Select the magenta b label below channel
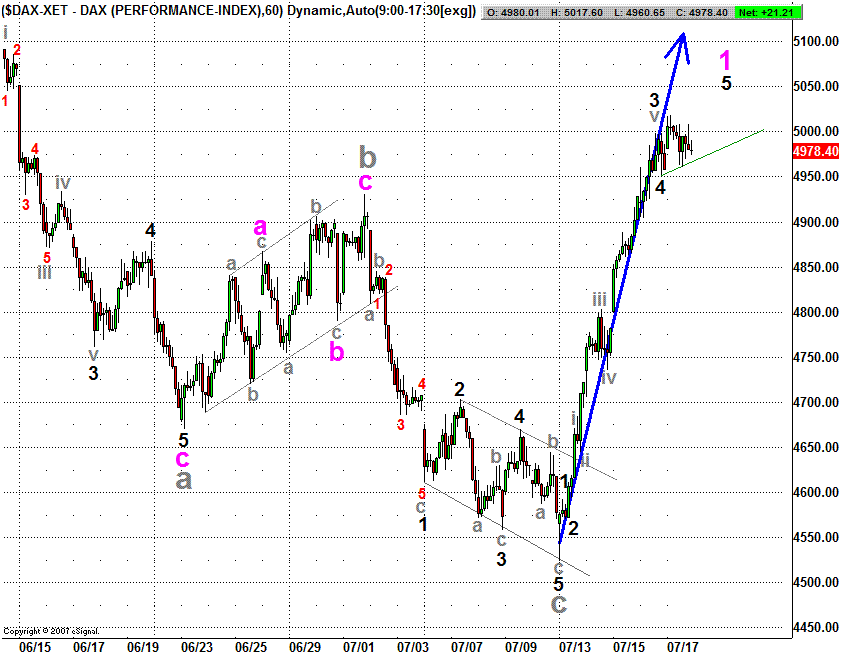This screenshot has width=842, height=657. tap(338, 352)
